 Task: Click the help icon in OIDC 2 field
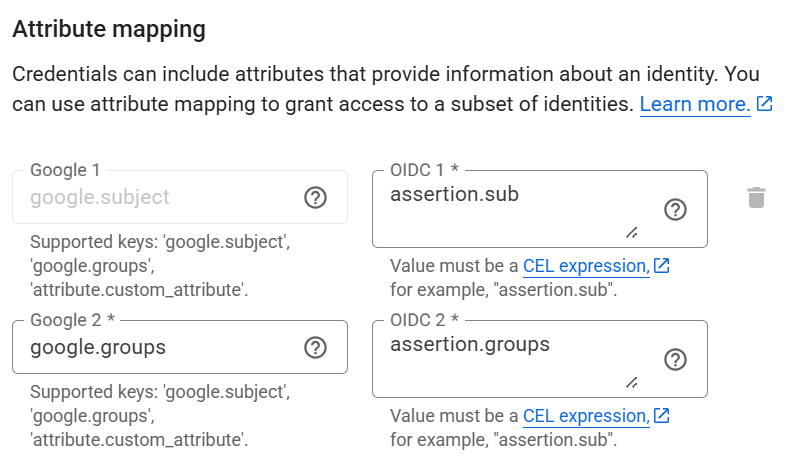[675, 359]
